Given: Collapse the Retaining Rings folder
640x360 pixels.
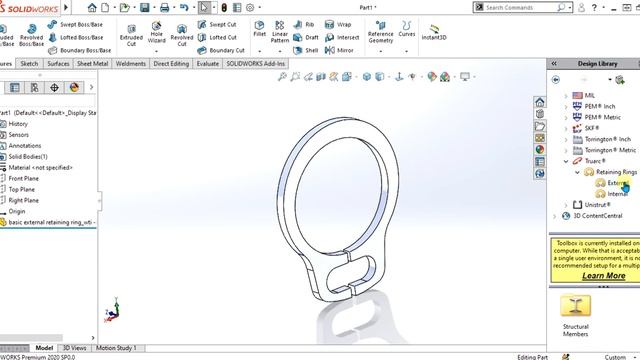Looking at the screenshot, I should coord(577,172).
